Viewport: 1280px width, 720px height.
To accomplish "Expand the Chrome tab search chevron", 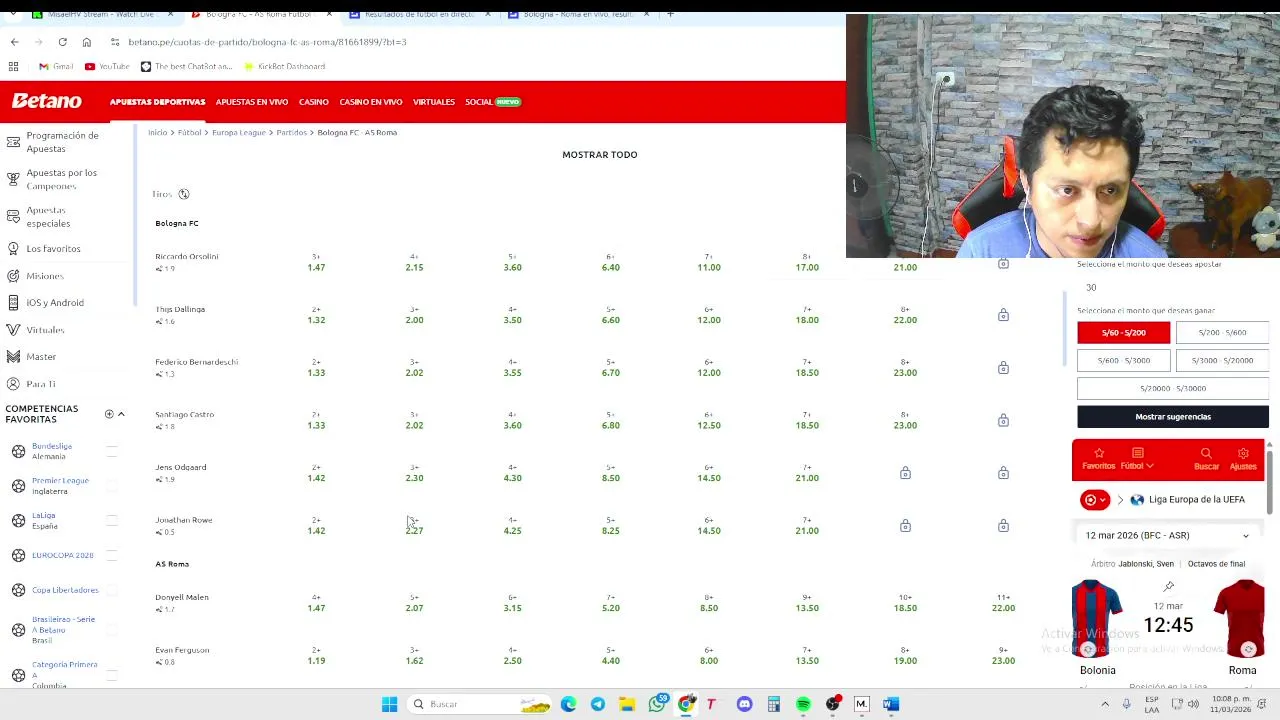I will pyautogui.click(x=15, y=14).
